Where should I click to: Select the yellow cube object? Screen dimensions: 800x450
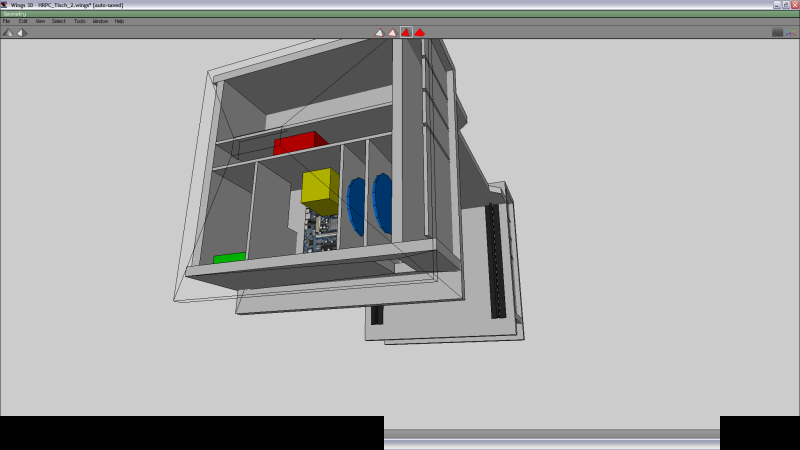click(x=320, y=189)
